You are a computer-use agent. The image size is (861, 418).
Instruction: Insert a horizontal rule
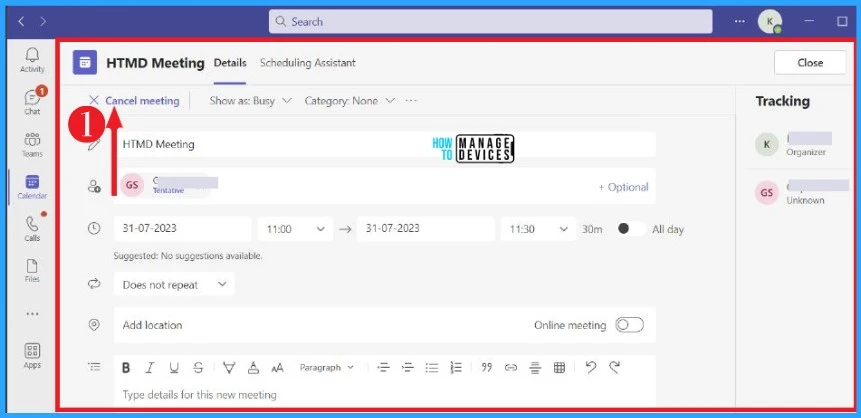(x=535, y=368)
